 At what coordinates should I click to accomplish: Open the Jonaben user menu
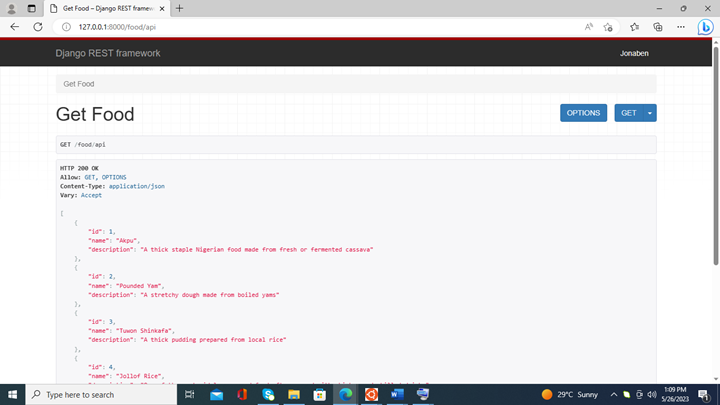634,53
